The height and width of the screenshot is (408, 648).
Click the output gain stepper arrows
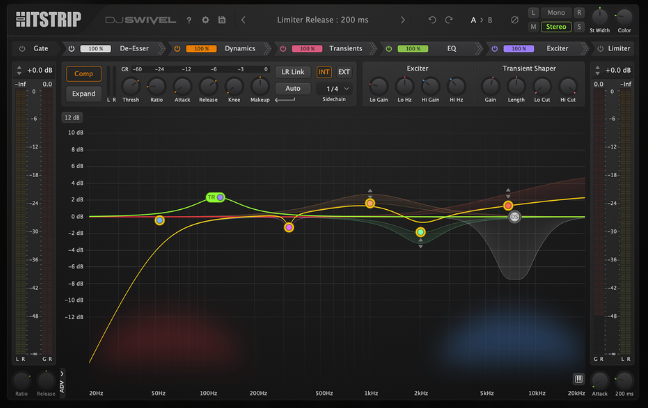tap(597, 70)
